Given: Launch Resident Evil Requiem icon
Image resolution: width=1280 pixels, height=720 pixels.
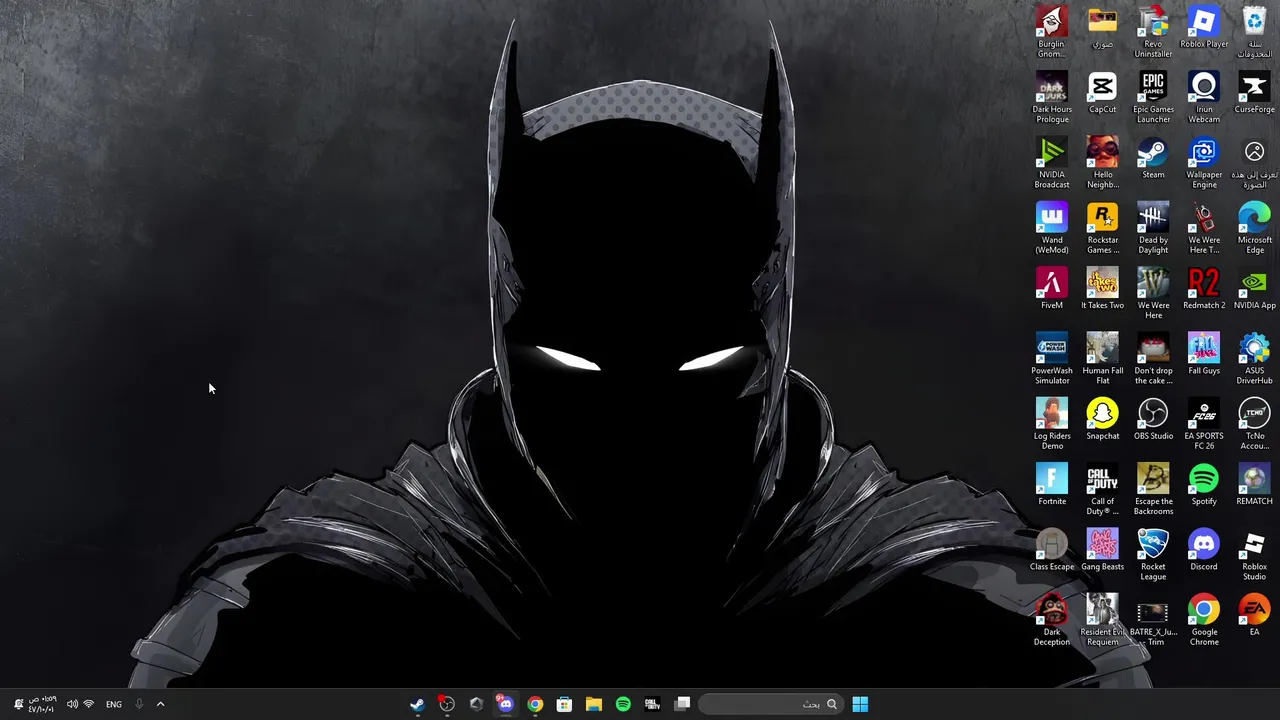Looking at the screenshot, I should pyautogui.click(x=1102, y=620).
